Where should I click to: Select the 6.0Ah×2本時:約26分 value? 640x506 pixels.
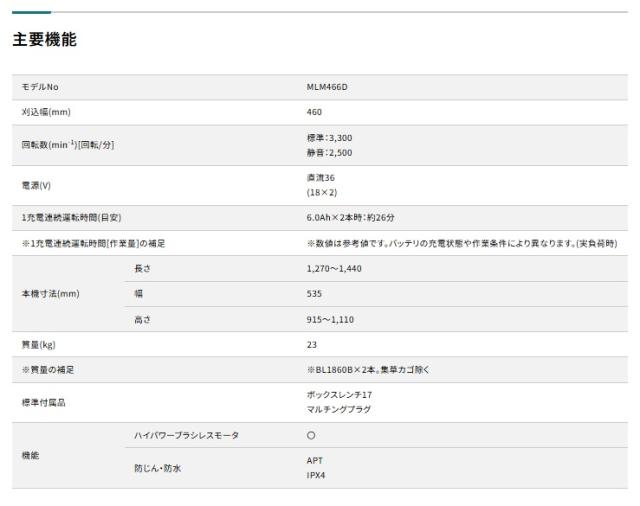(x=350, y=217)
